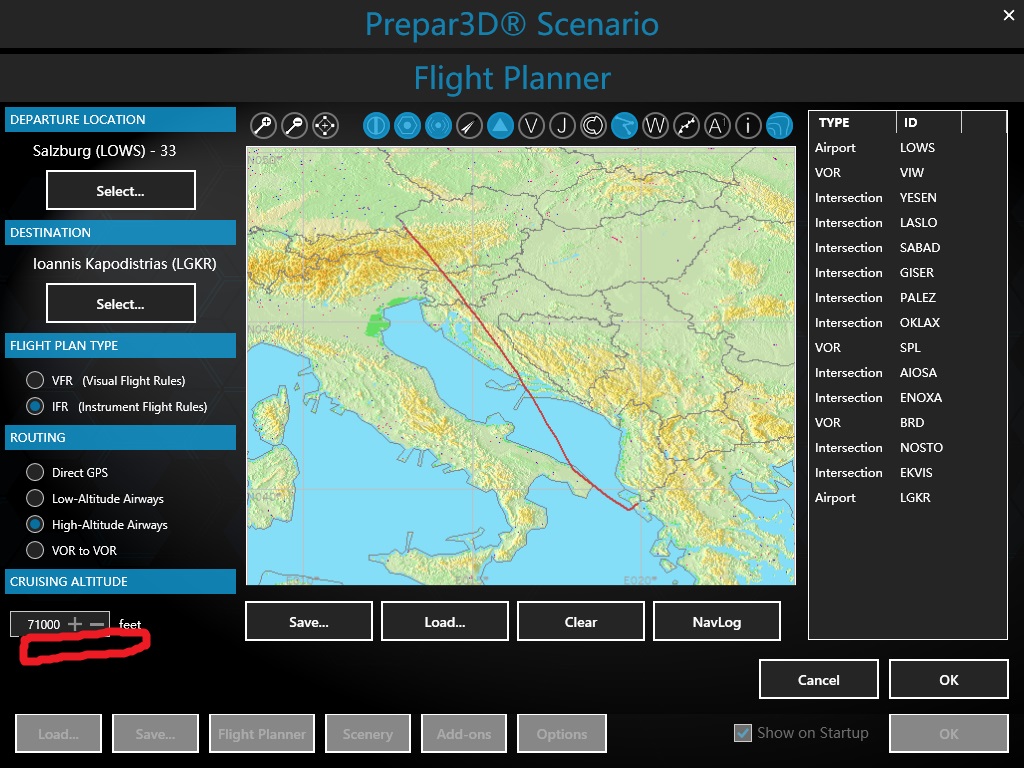Select the PALEZ intersection row

coord(908,297)
